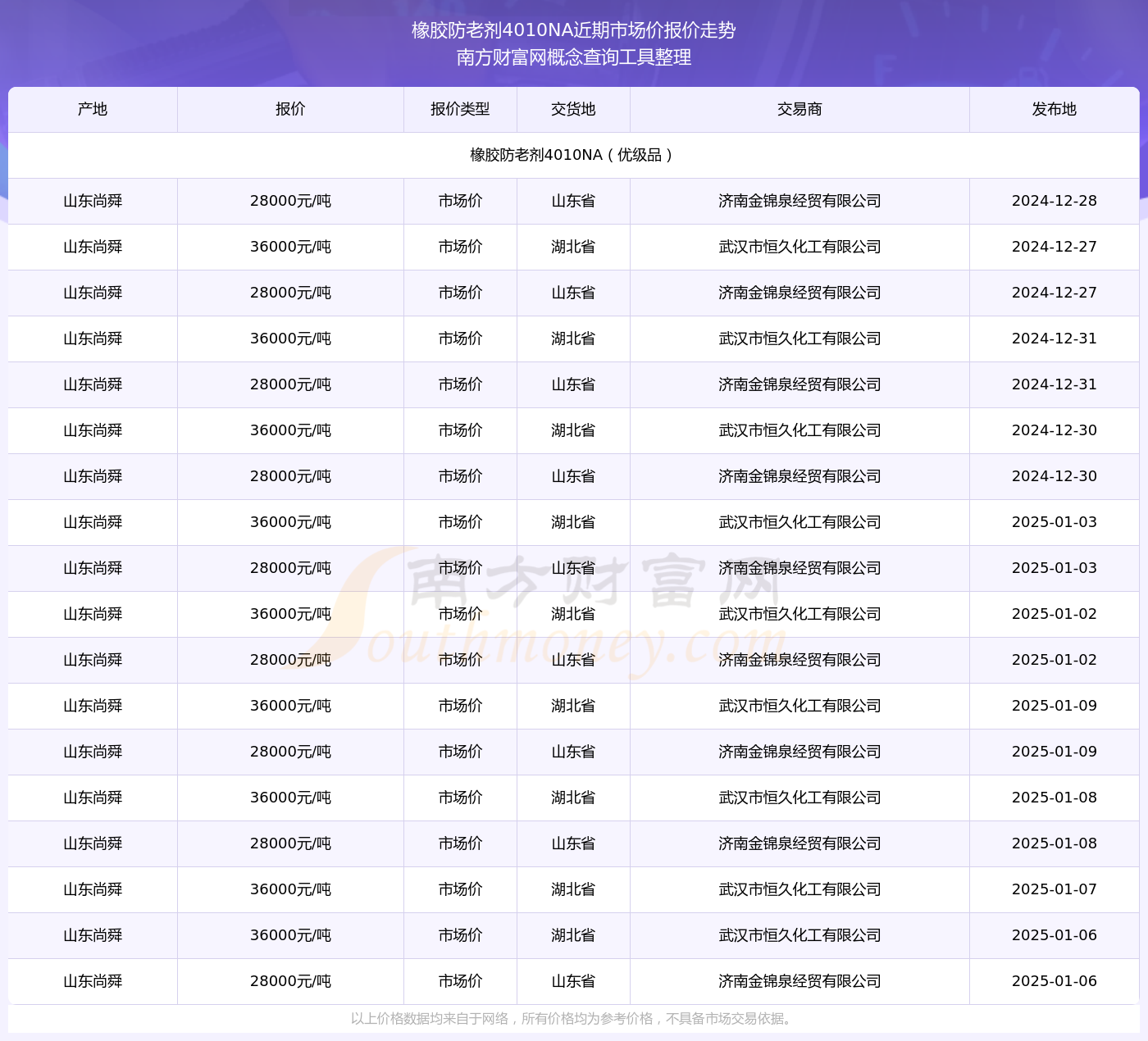Image resolution: width=1148 pixels, height=1041 pixels.
Task: Click 湖北省 in the 2025-01-08 row
Action: 573,798
